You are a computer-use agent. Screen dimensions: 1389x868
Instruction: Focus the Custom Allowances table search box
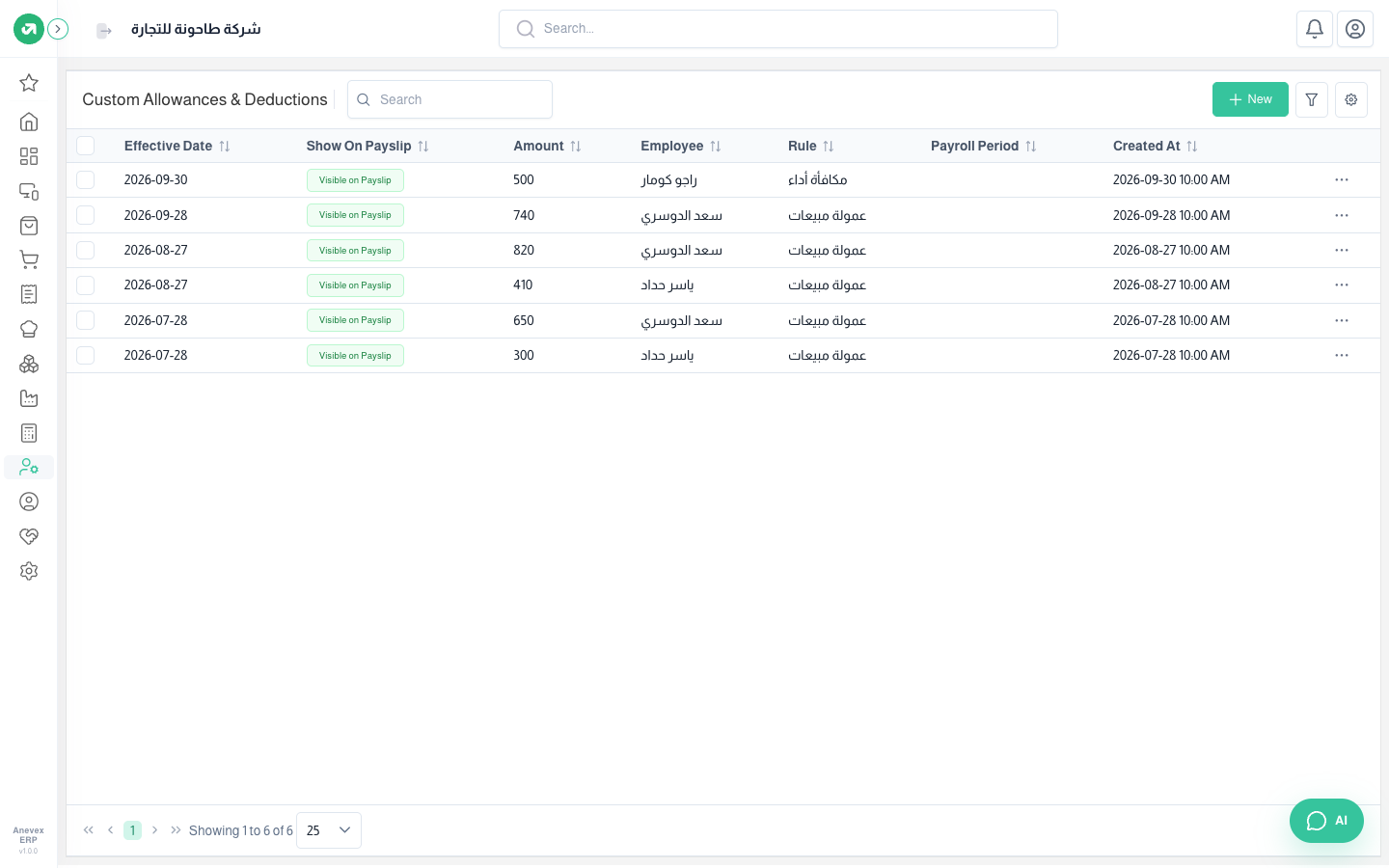[449, 99]
